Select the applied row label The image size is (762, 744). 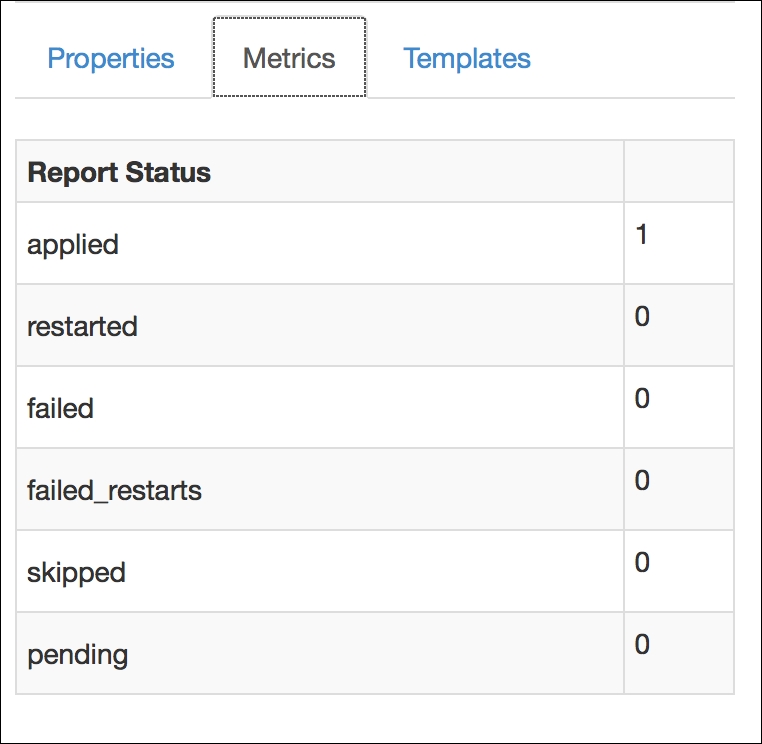tap(73, 244)
